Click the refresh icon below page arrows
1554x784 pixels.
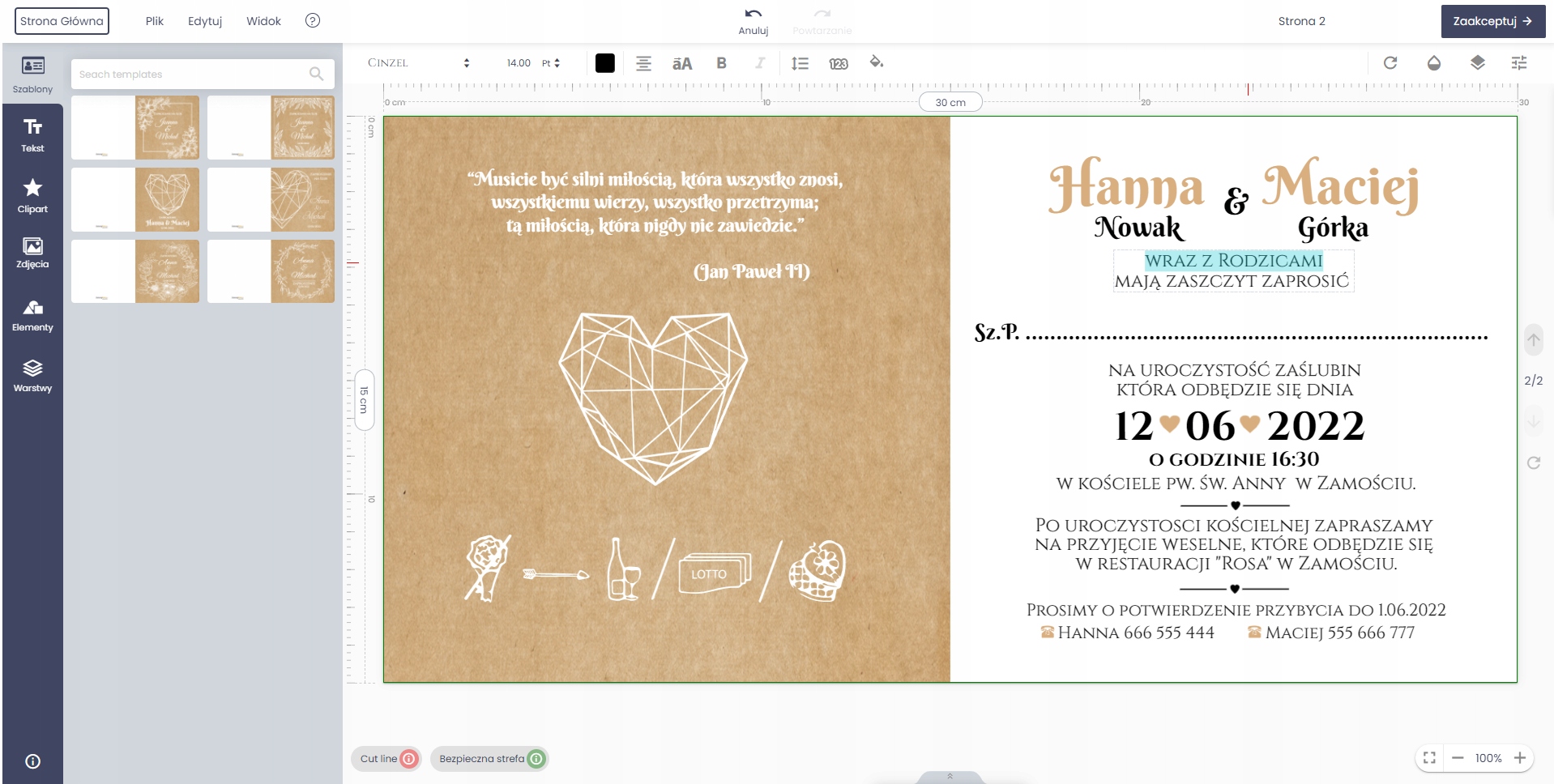pyautogui.click(x=1534, y=462)
